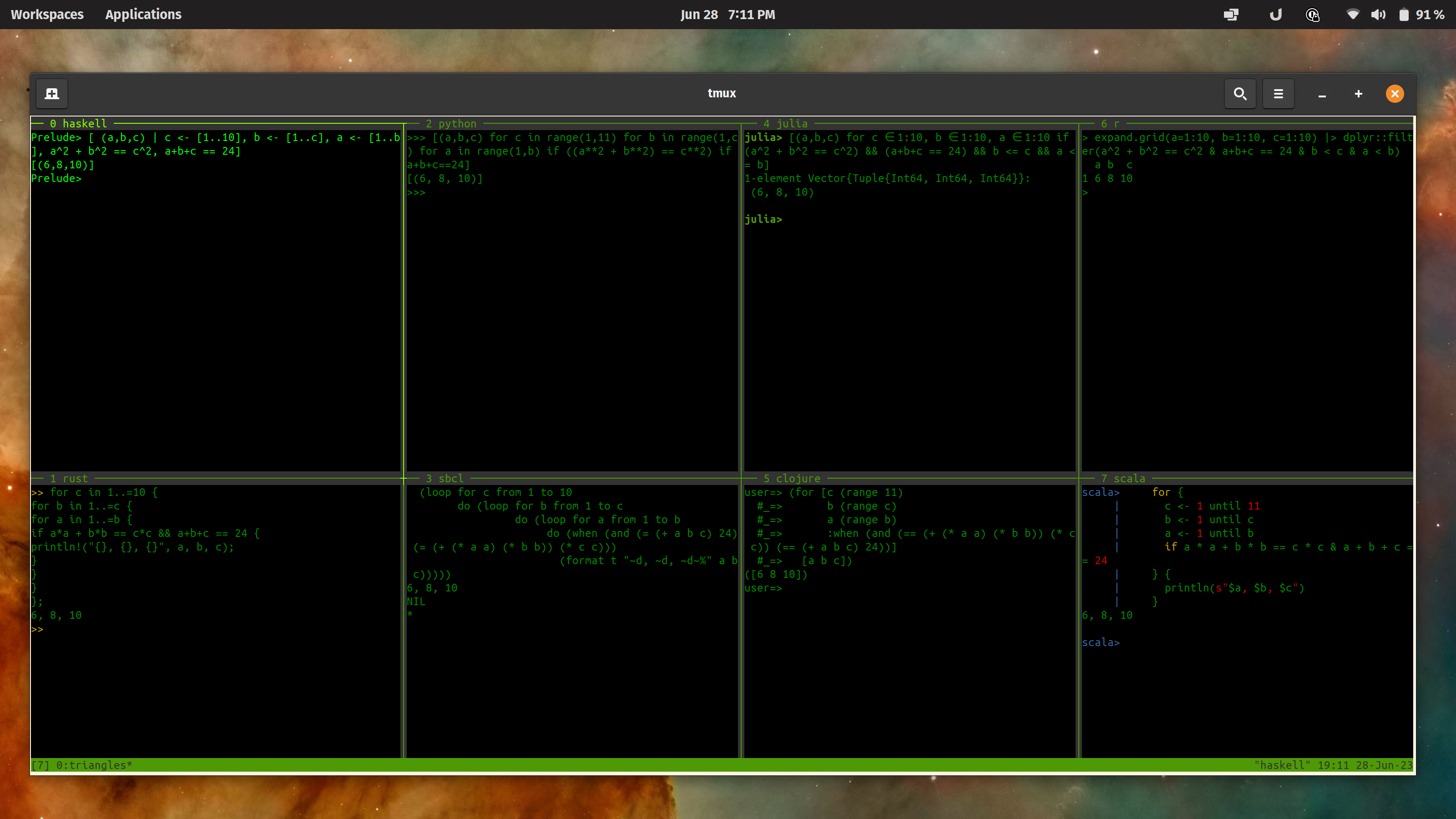Open the Applications menu
This screenshot has width=1456, height=819.
pyautogui.click(x=143, y=15)
